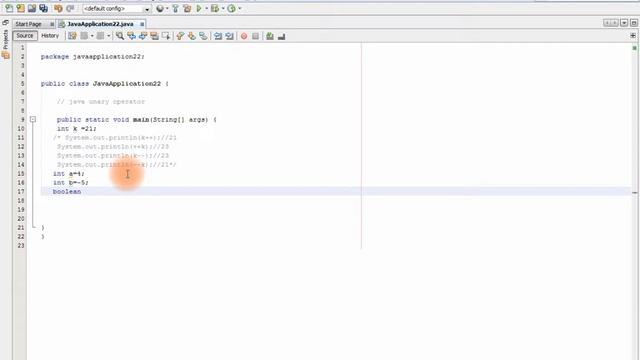The height and width of the screenshot is (360, 640).
Task: Click the globe browser icon
Action: click(160, 9)
